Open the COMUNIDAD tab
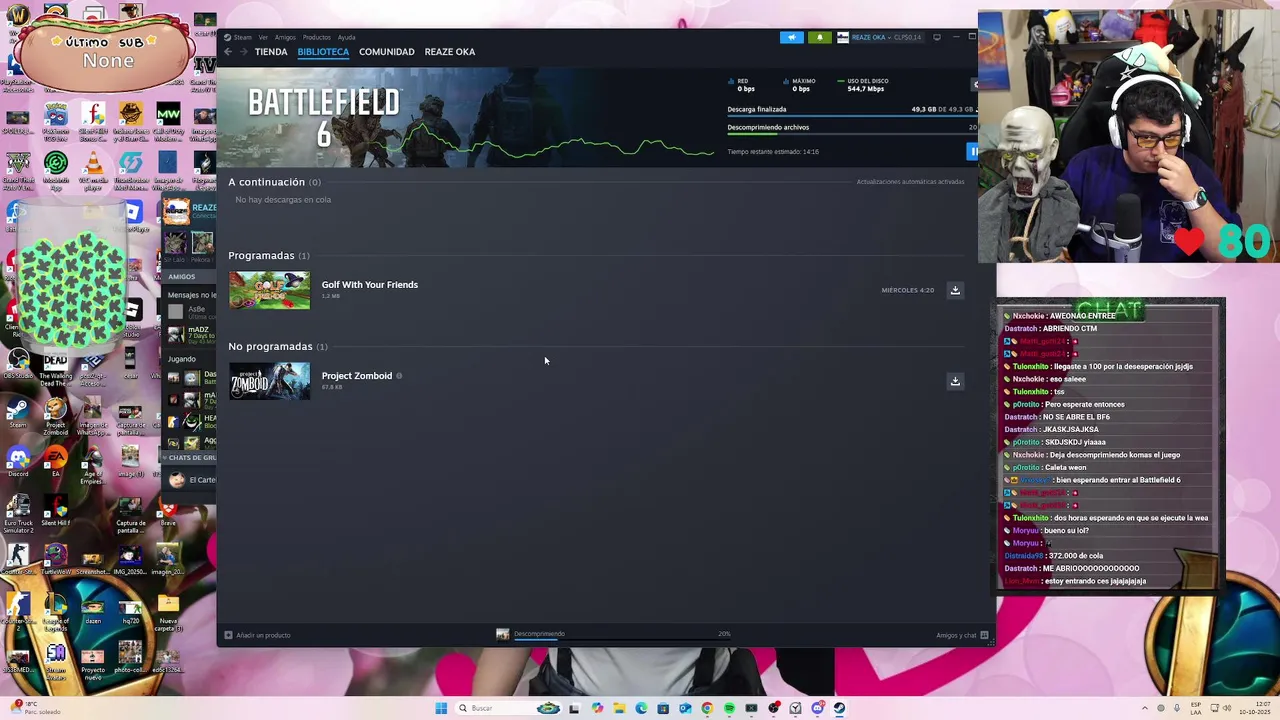Image resolution: width=1280 pixels, height=720 pixels. coord(386,52)
